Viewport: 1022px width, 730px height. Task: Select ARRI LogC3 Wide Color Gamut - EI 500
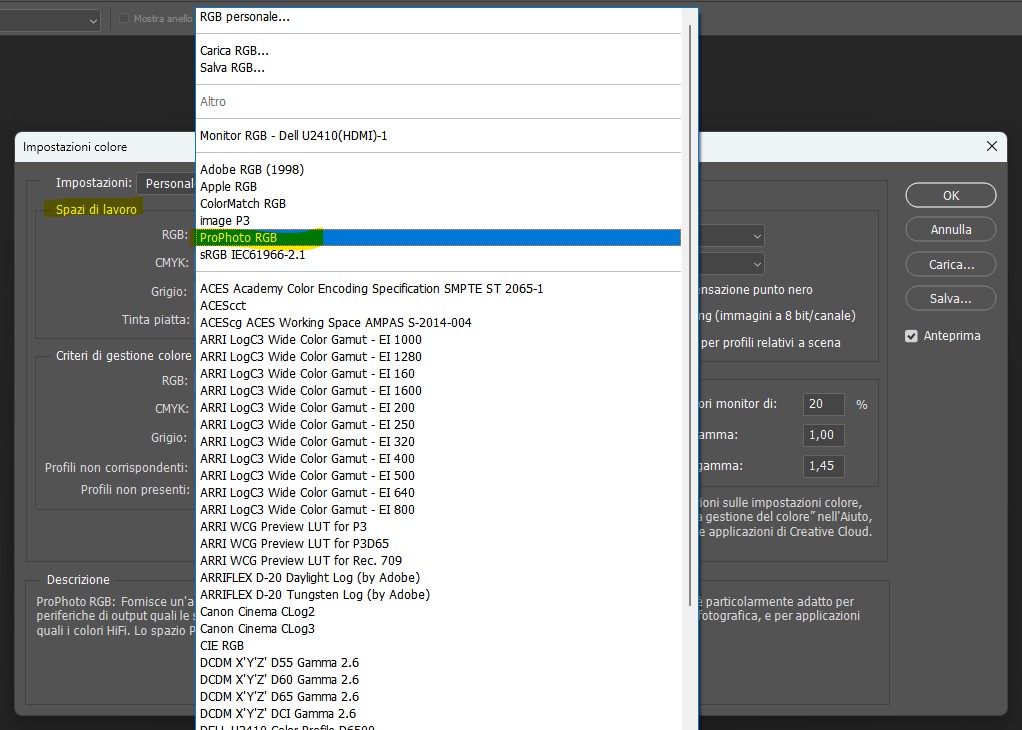(438, 474)
